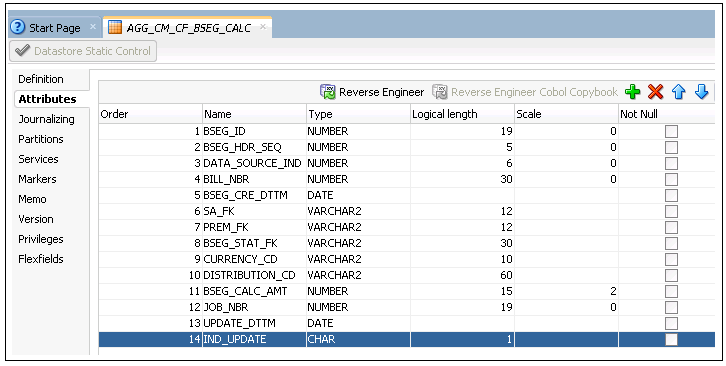Image resolution: width=726 pixels, height=366 pixels.
Task: Toggle Not Null checkbox for BSEG_STAT_FK
Action: point(671,243)
